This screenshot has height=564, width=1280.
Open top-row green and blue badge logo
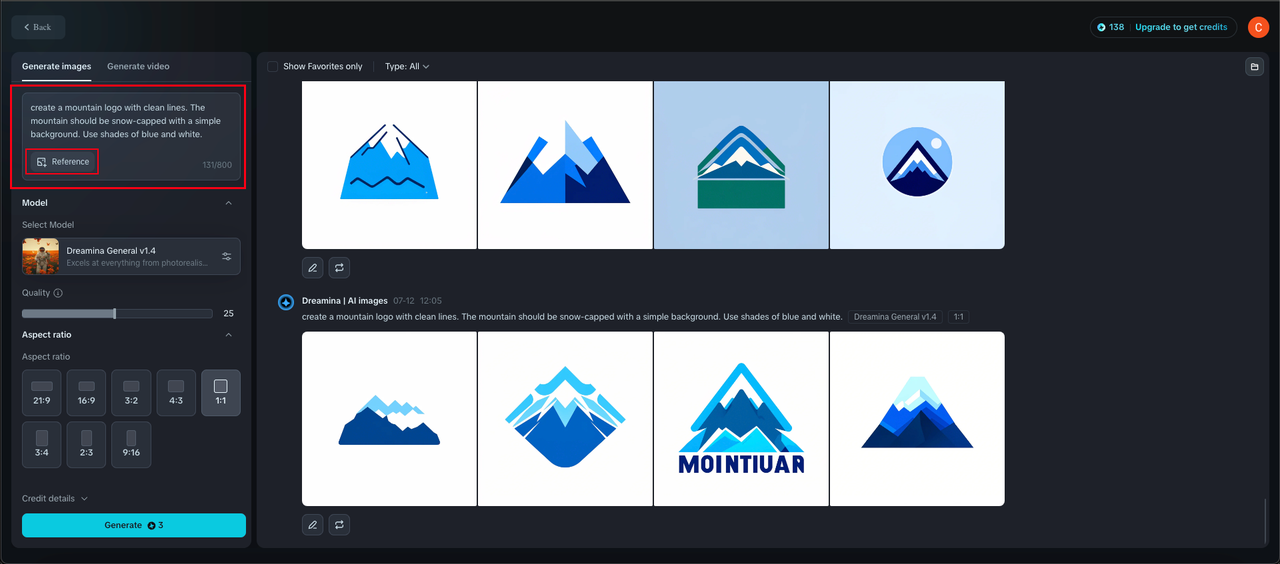click(x=741, y=165)
